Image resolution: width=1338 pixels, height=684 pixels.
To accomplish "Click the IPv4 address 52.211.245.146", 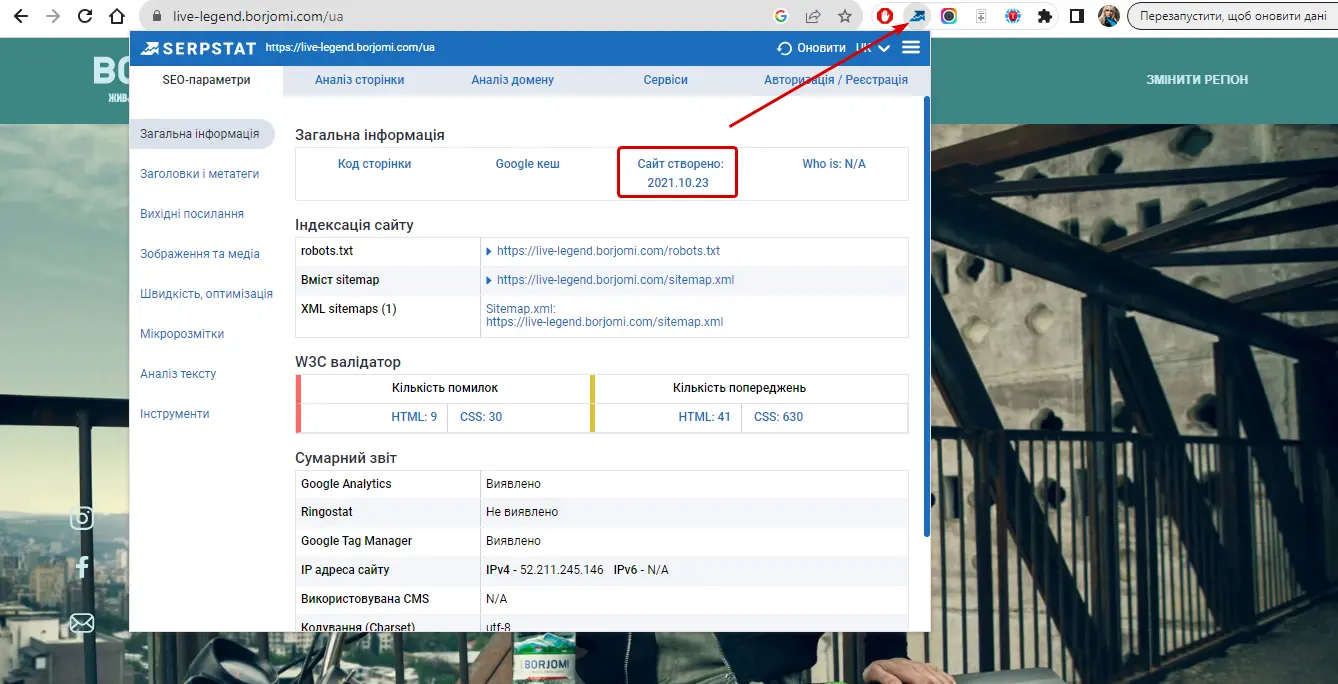I will (x=562, y=570).
